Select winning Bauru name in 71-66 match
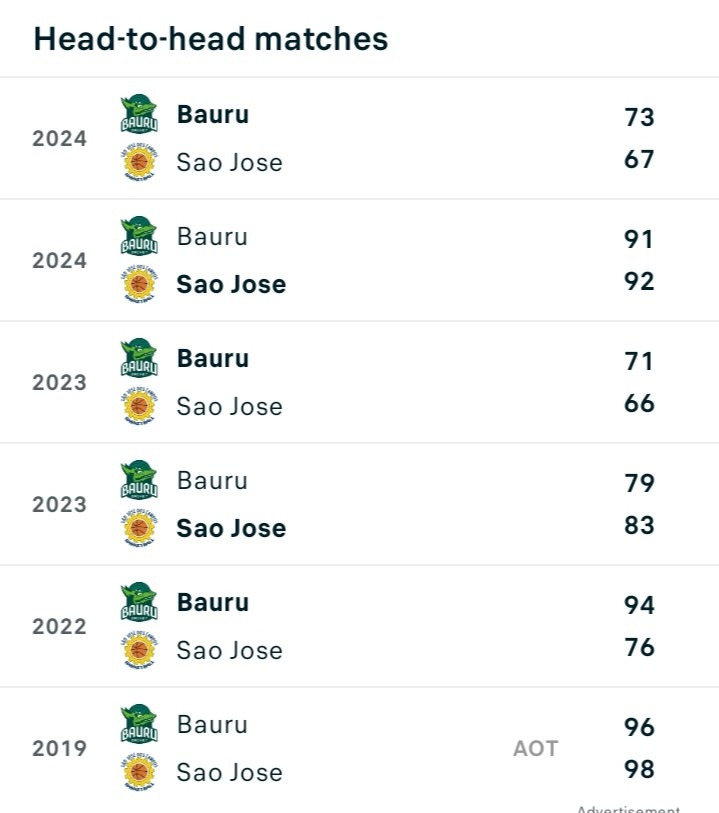The image size is (719, 813). (213, 359)
